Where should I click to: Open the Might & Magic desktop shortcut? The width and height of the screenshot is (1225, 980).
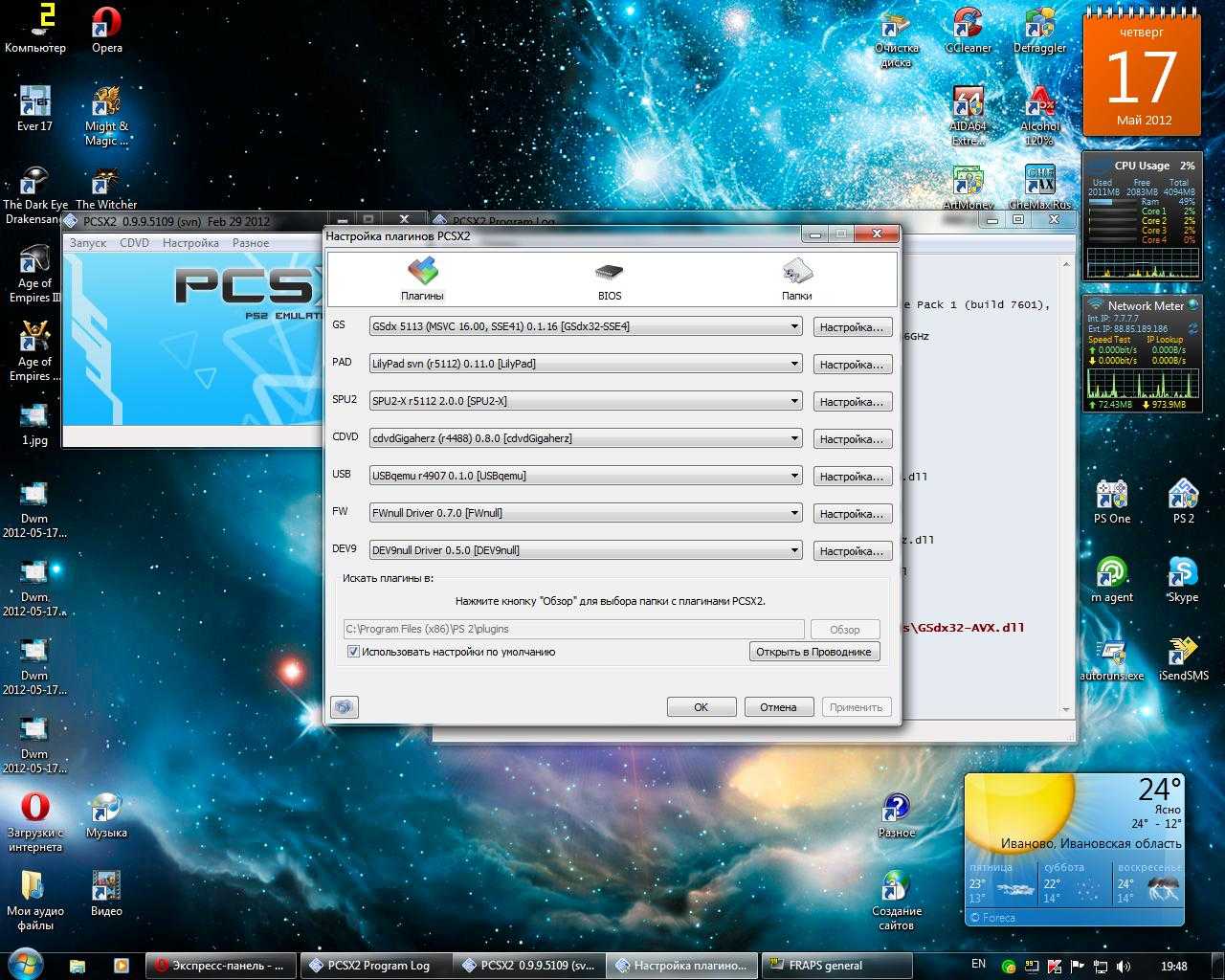pyautogui.click(x=106, y=115)
